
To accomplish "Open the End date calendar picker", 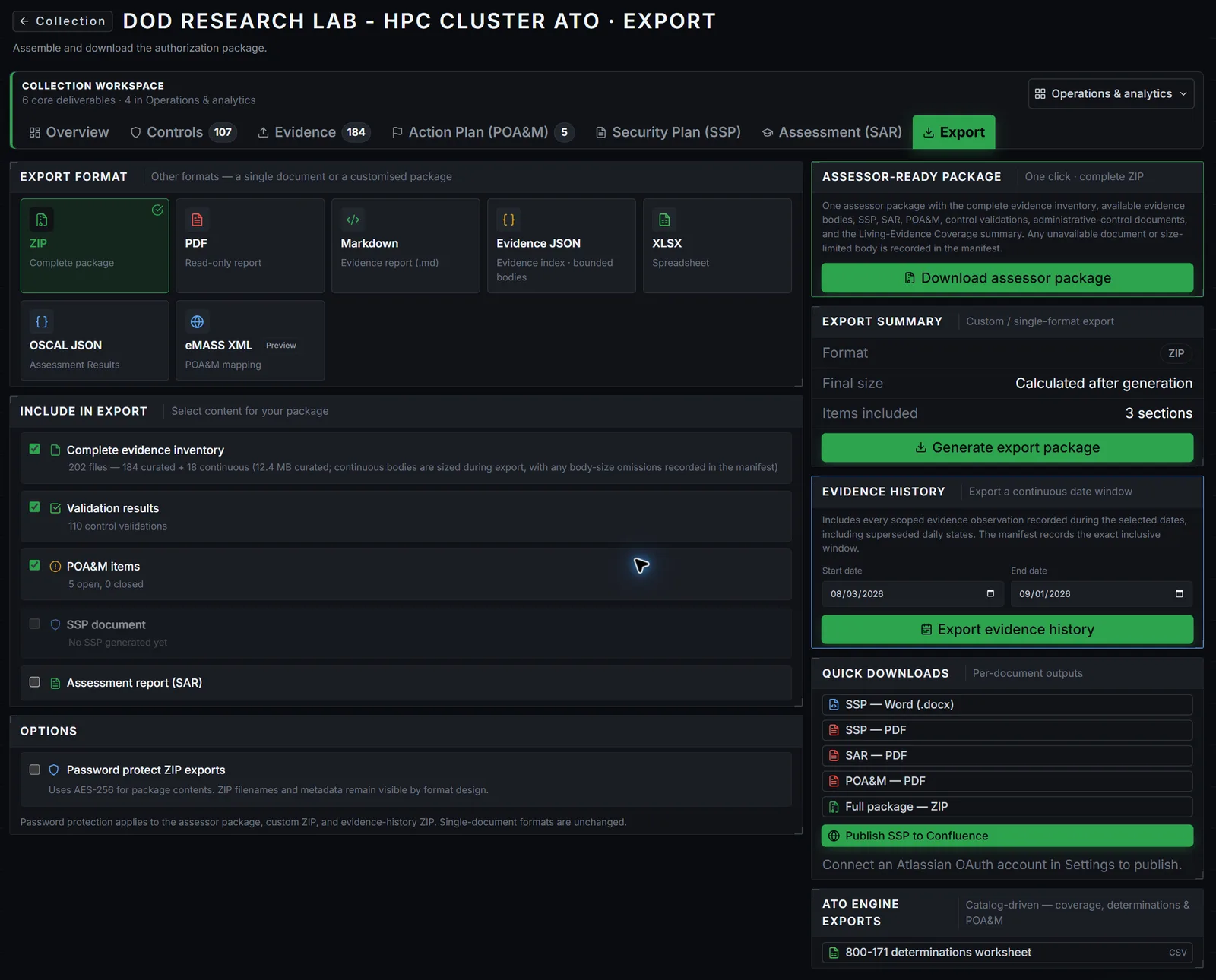I will tap(1180, 593).
